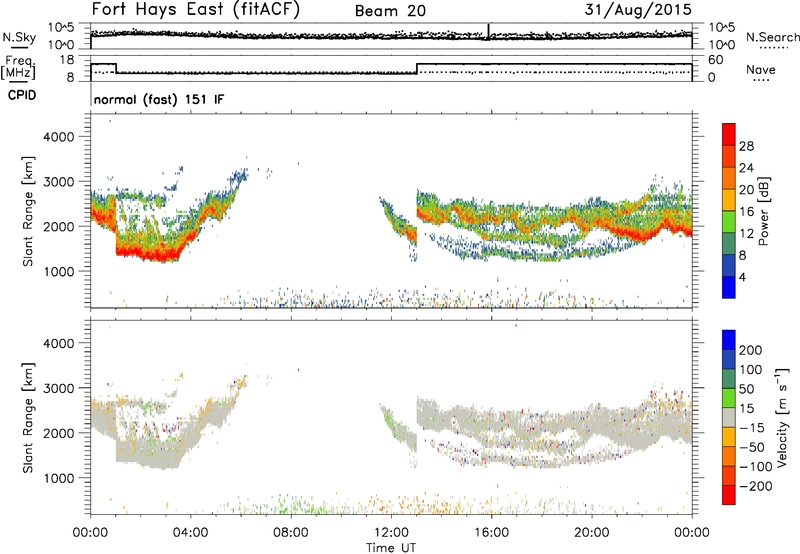
Task: Click the 'Time UT' axis title
Action: [x=391, y=548]
